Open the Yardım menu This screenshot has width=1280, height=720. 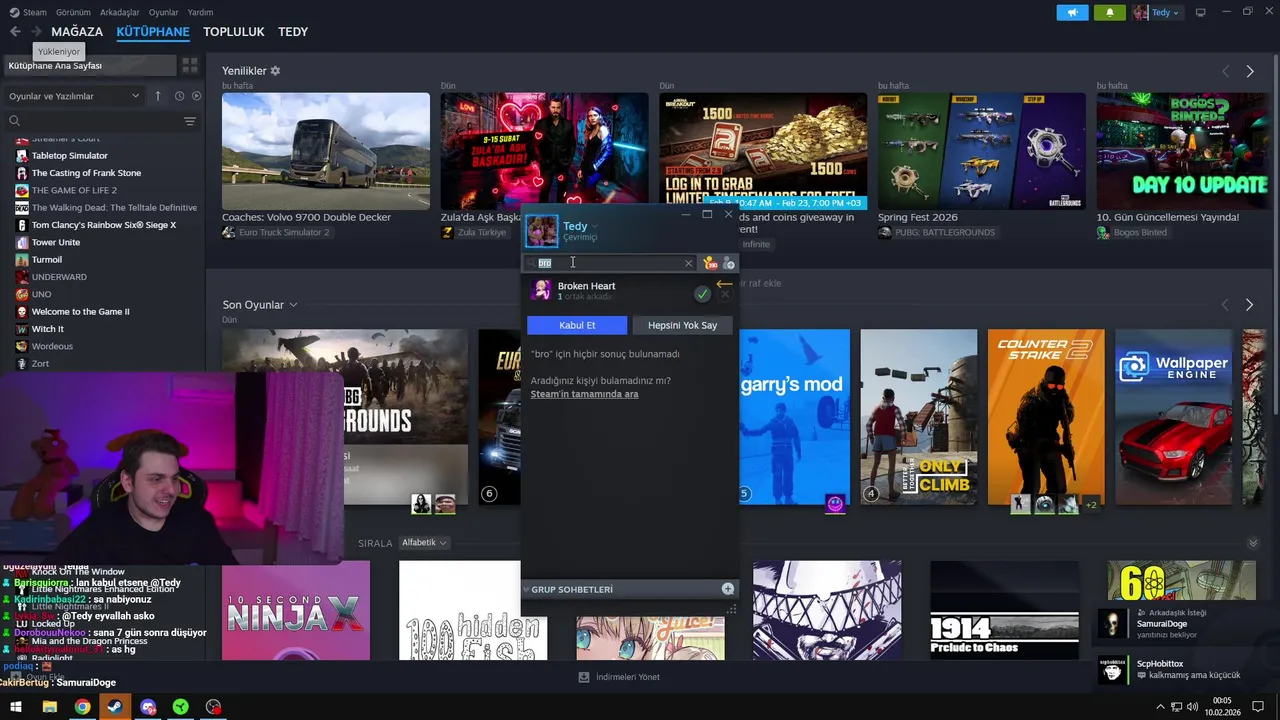[200, 12]
